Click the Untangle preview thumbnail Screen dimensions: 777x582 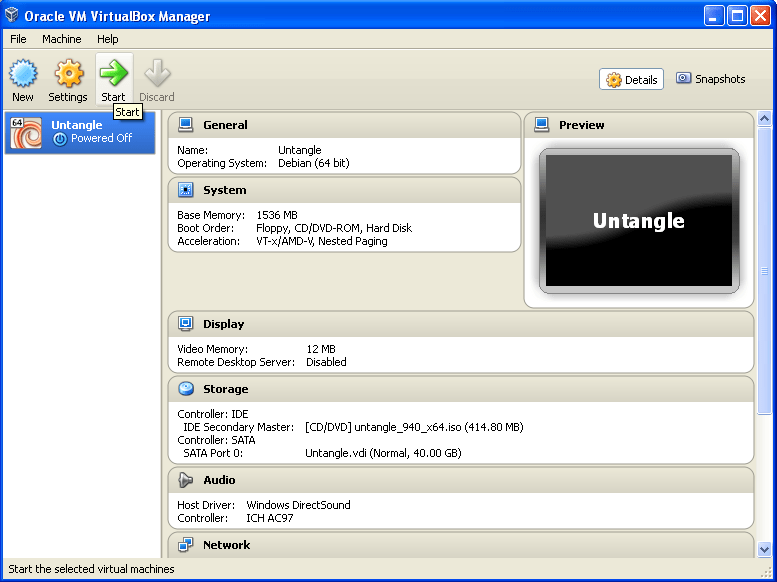(639, 221)
